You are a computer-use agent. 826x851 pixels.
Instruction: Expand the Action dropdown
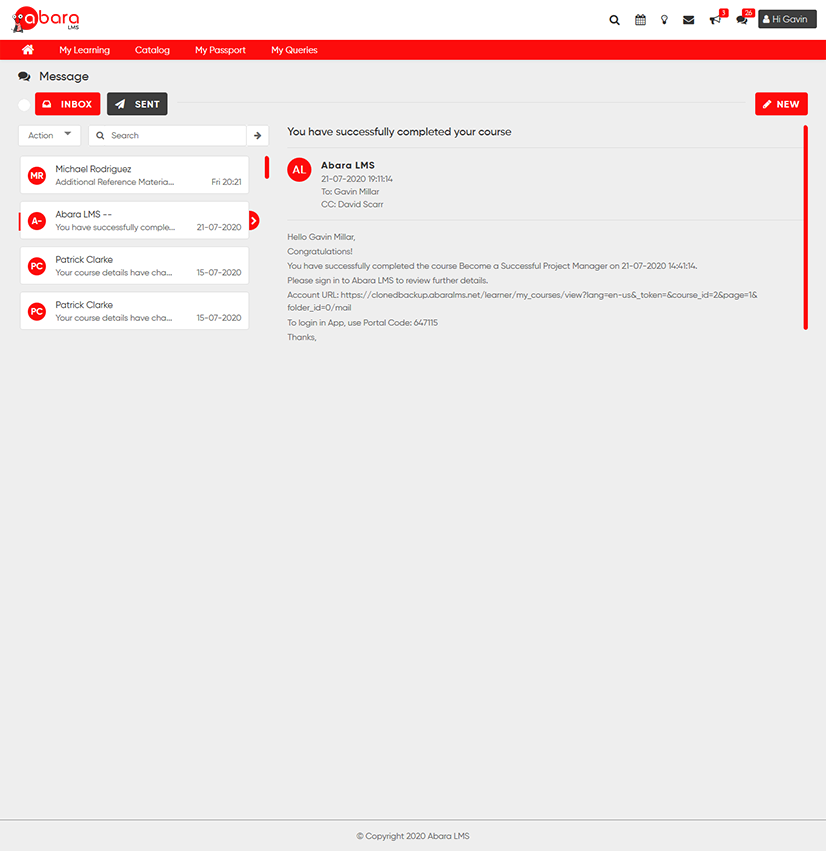click(49, 135)
